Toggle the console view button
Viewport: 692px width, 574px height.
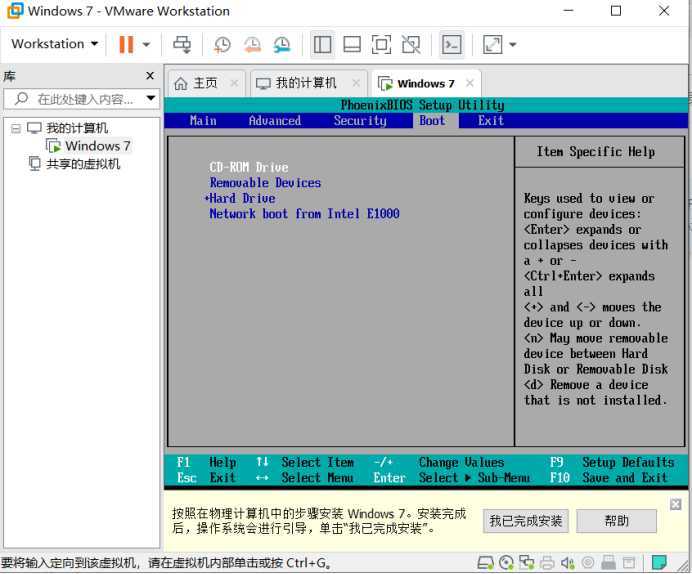click(452, 44)
